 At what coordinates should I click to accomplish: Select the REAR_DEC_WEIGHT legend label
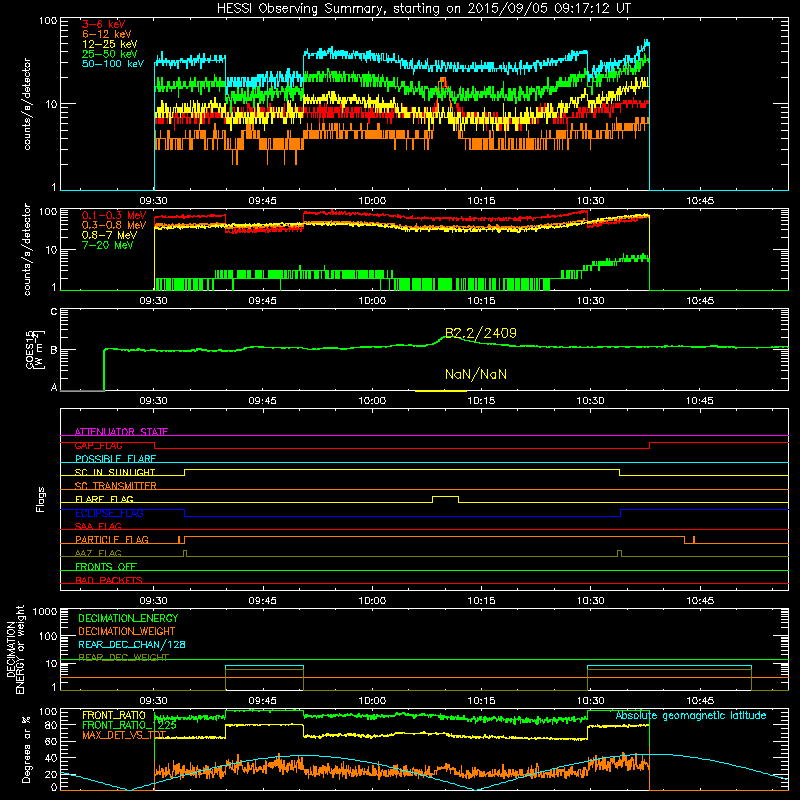coord(123,658)
